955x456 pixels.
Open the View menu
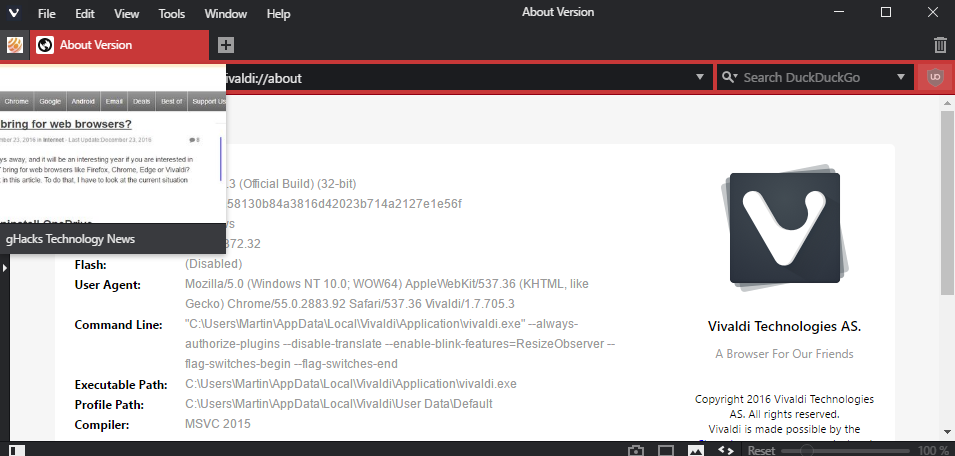click(x=127, y=13)
